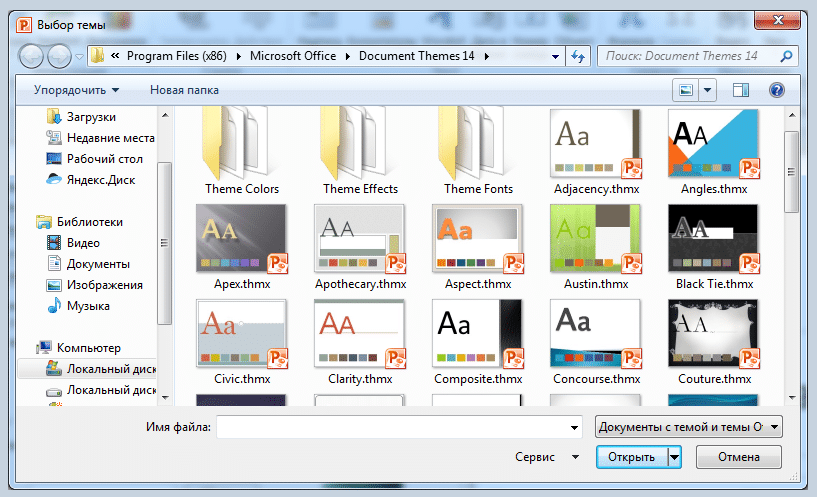The height and width of the screenshot is (497, 817).
Task: Click the file list scroll up arrow
Action: point(792,115)
